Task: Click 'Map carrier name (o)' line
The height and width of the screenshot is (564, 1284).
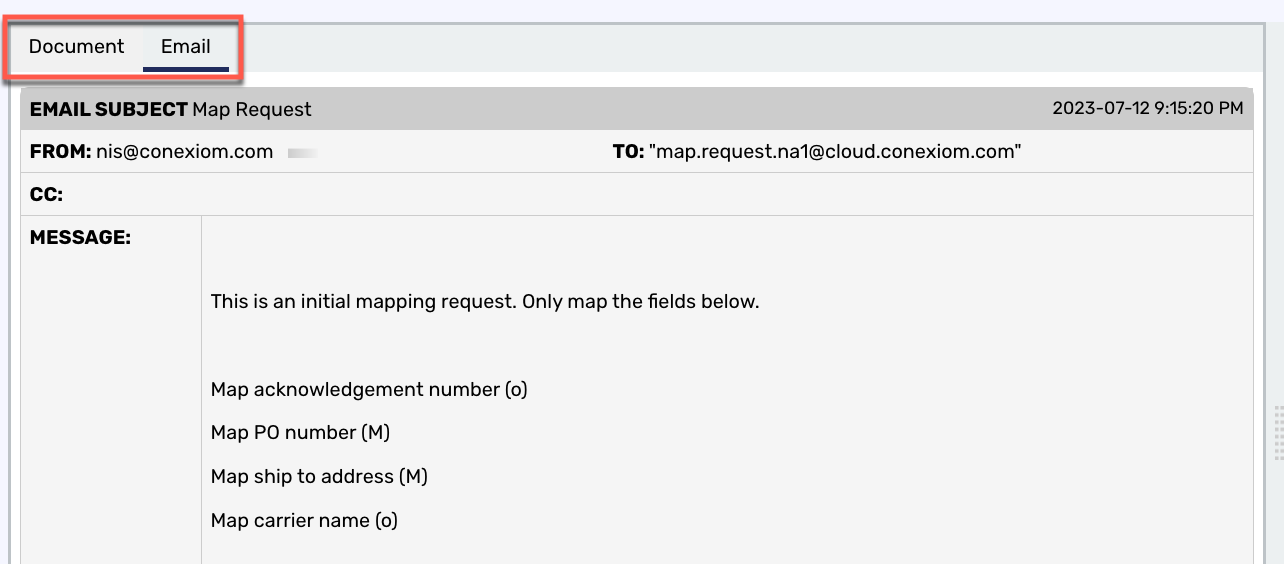Action: (x=304, y=521)
